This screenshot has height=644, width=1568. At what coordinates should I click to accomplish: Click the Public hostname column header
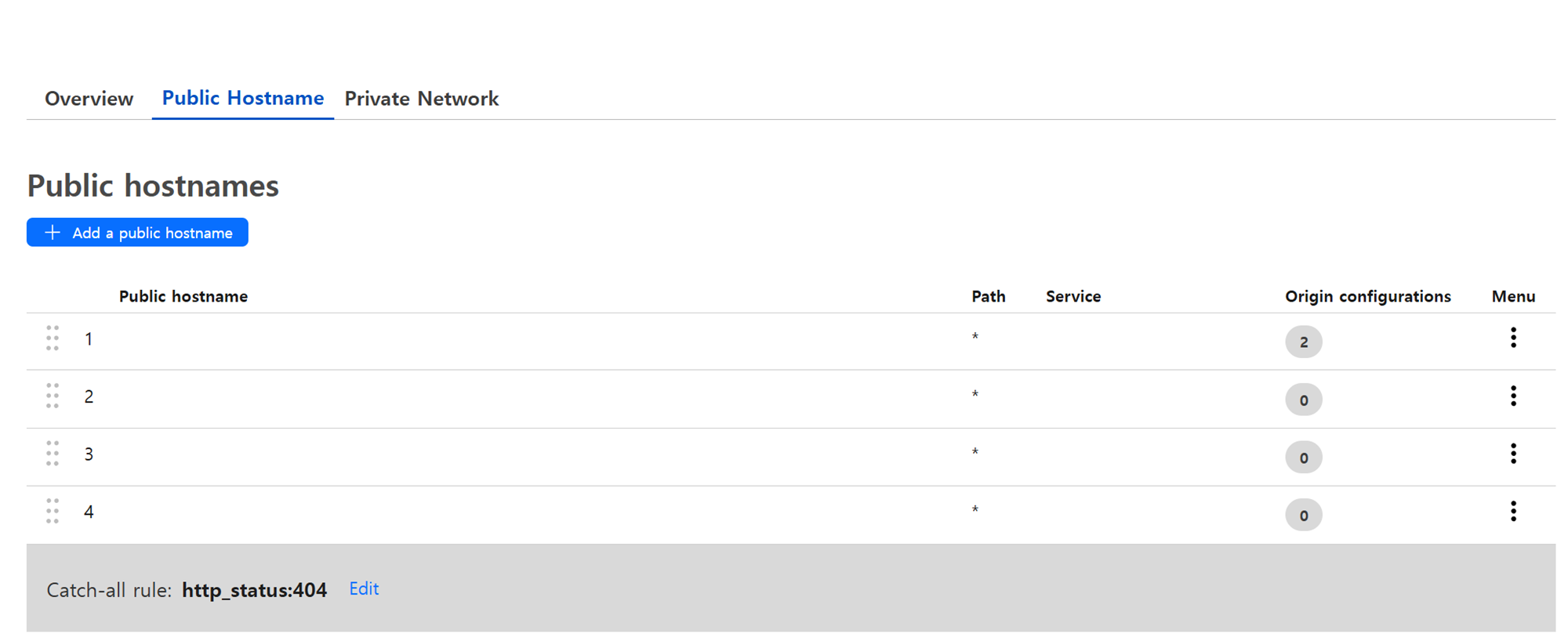click(183, 296)
